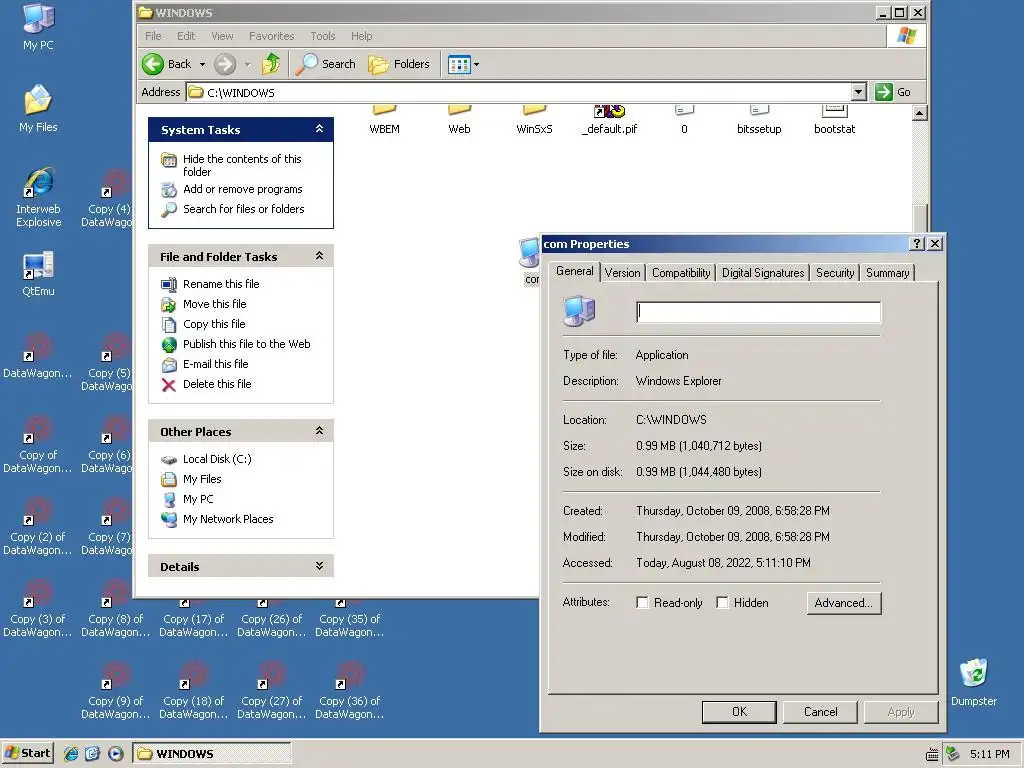
Task: Open the Favorites menu
Action: (x=272, y=36)
